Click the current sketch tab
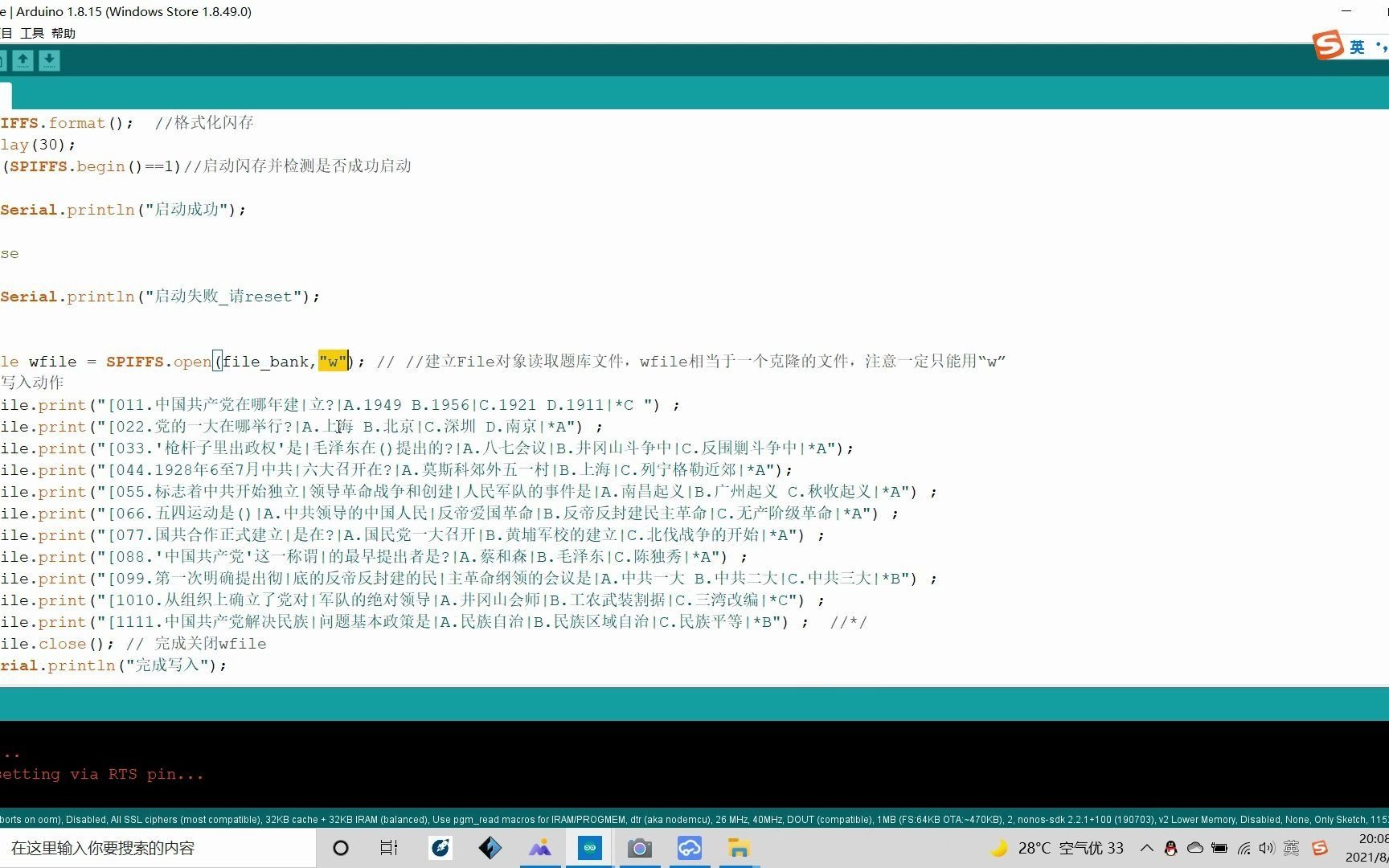 click(x=6, y=96)
